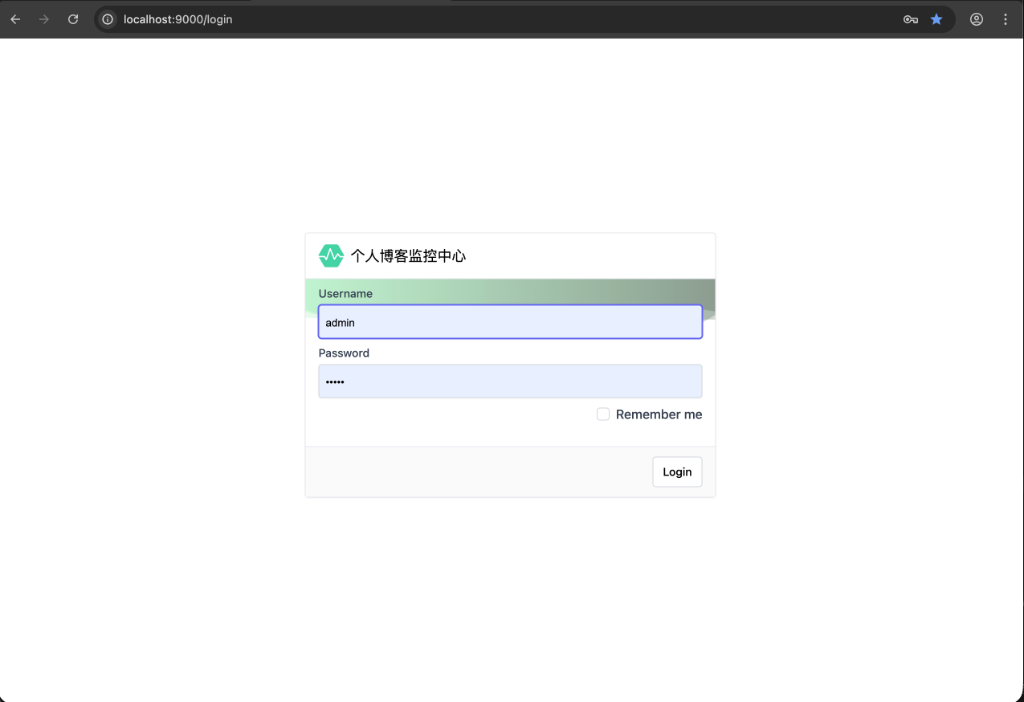Click the browser forward arrow
Screen dimensions: 1024x702
pyautogui.click(x=44, y=19)
